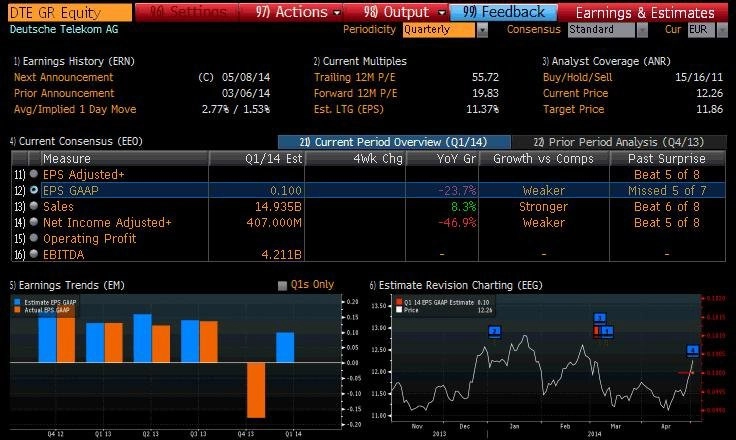Screen dimensions: 736x440
Task: Click the Quarterly periodicity field
Action: pyautogui.click(x=439, y=30)
